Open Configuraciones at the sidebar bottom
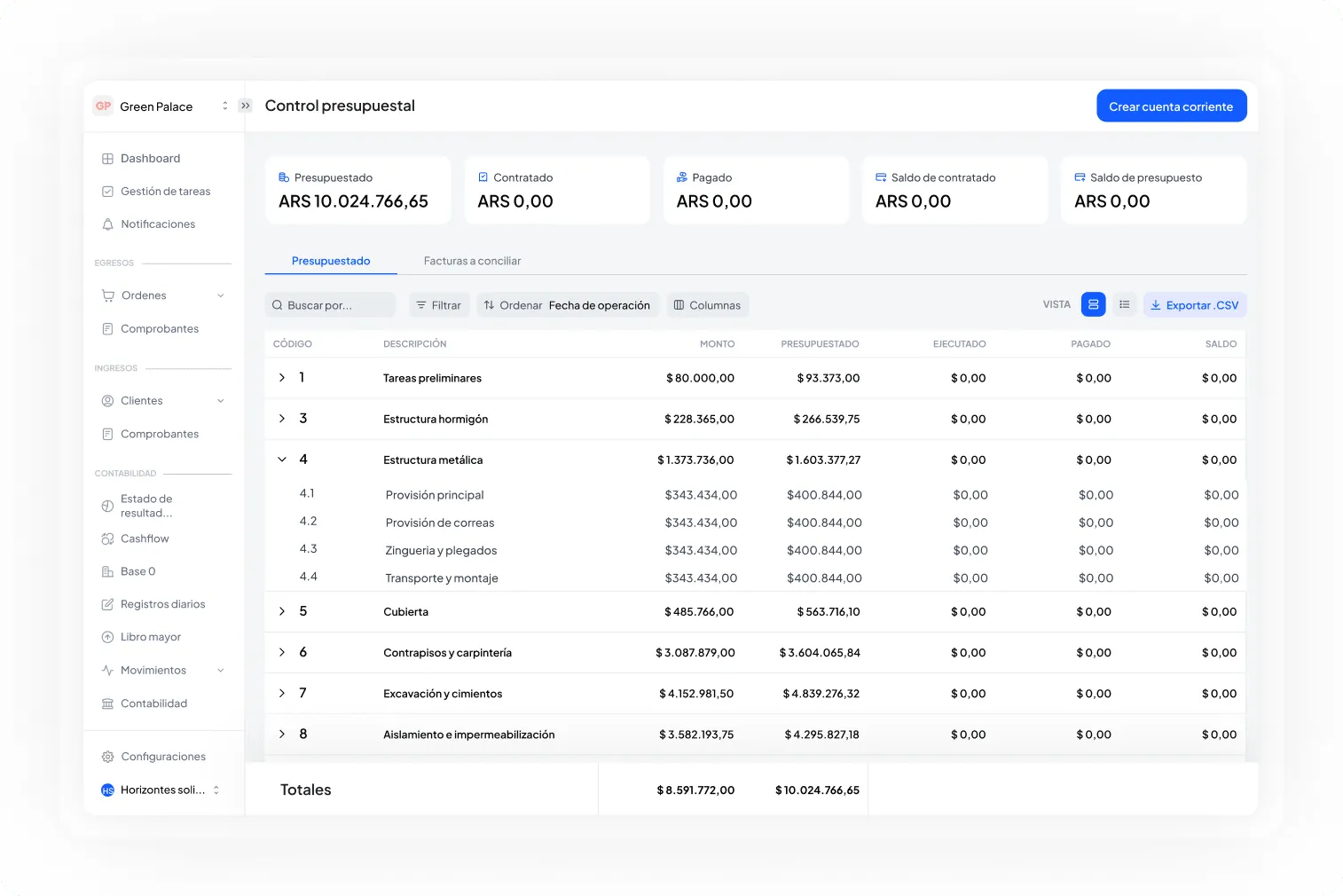Viewport: 1343px width, 896px height. pos(163,756)
